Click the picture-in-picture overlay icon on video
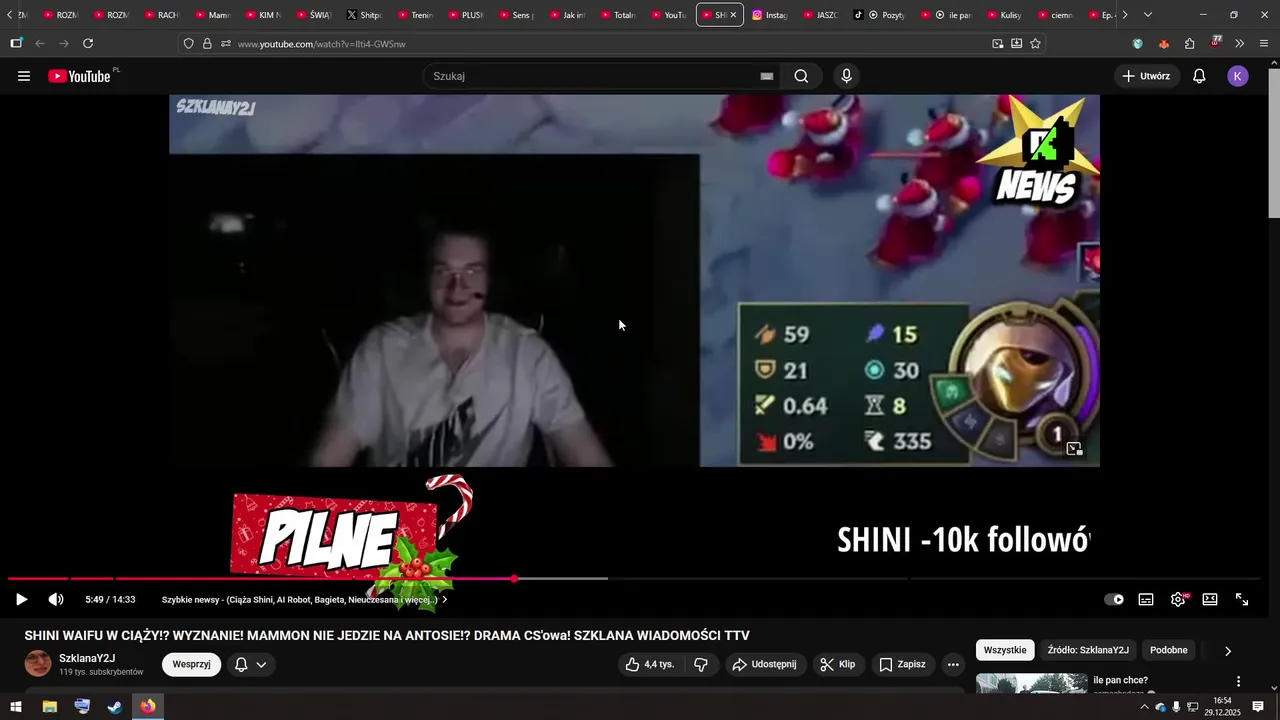The width and height of the screenshot is (1280, 720). point(1074,449)
